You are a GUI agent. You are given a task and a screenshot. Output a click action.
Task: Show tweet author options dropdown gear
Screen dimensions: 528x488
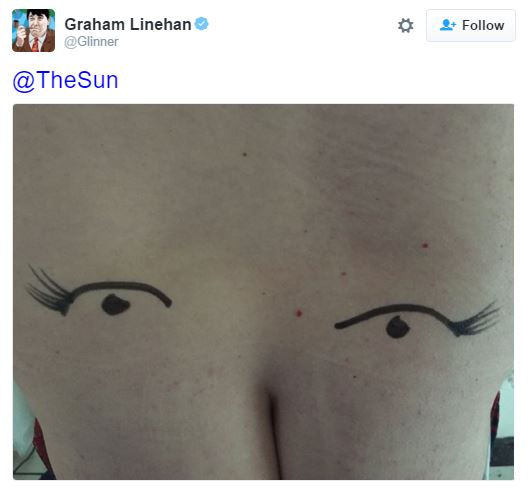click(x=405, y=26)
